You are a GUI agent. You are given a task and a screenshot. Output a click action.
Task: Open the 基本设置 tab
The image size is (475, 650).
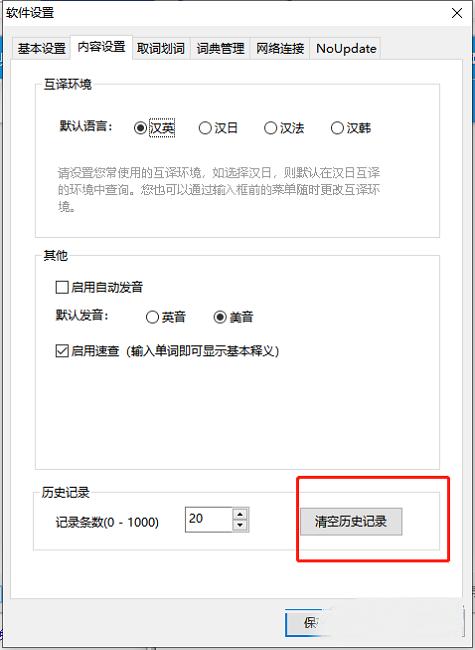coord(41,49)
